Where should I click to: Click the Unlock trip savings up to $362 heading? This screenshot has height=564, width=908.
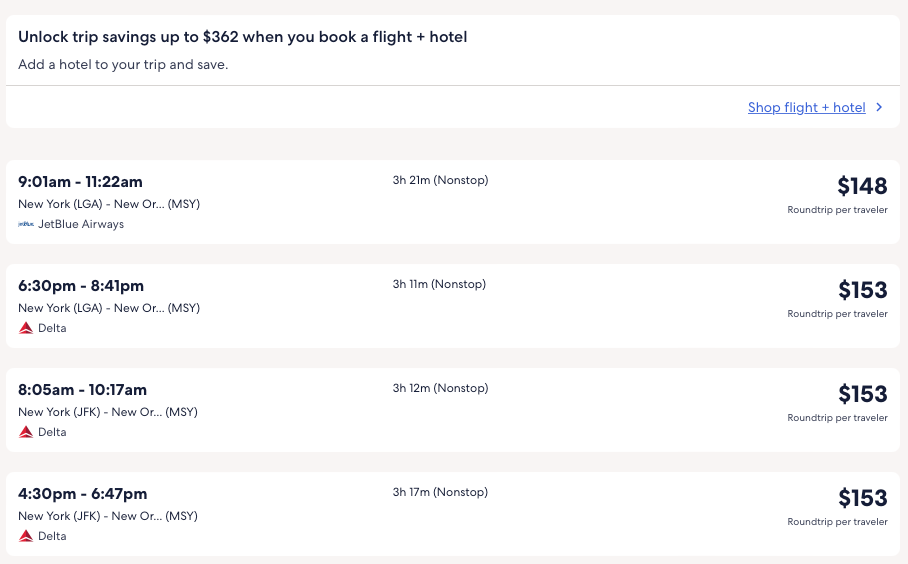click(243, 37)
